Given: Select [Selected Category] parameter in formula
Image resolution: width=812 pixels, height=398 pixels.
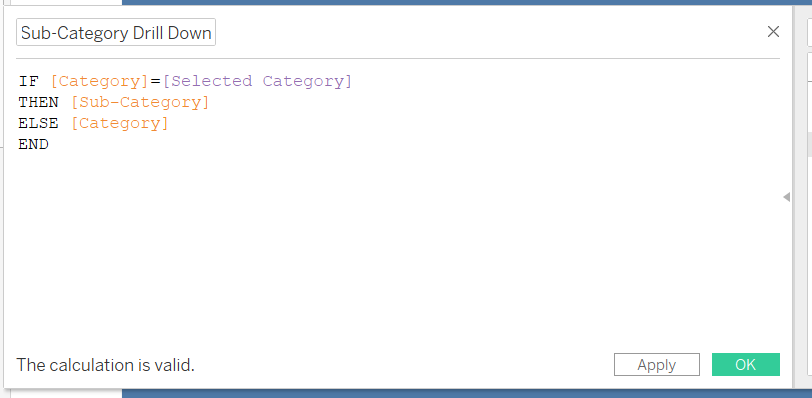Looking at the screenshot, I should click(257, 81).
